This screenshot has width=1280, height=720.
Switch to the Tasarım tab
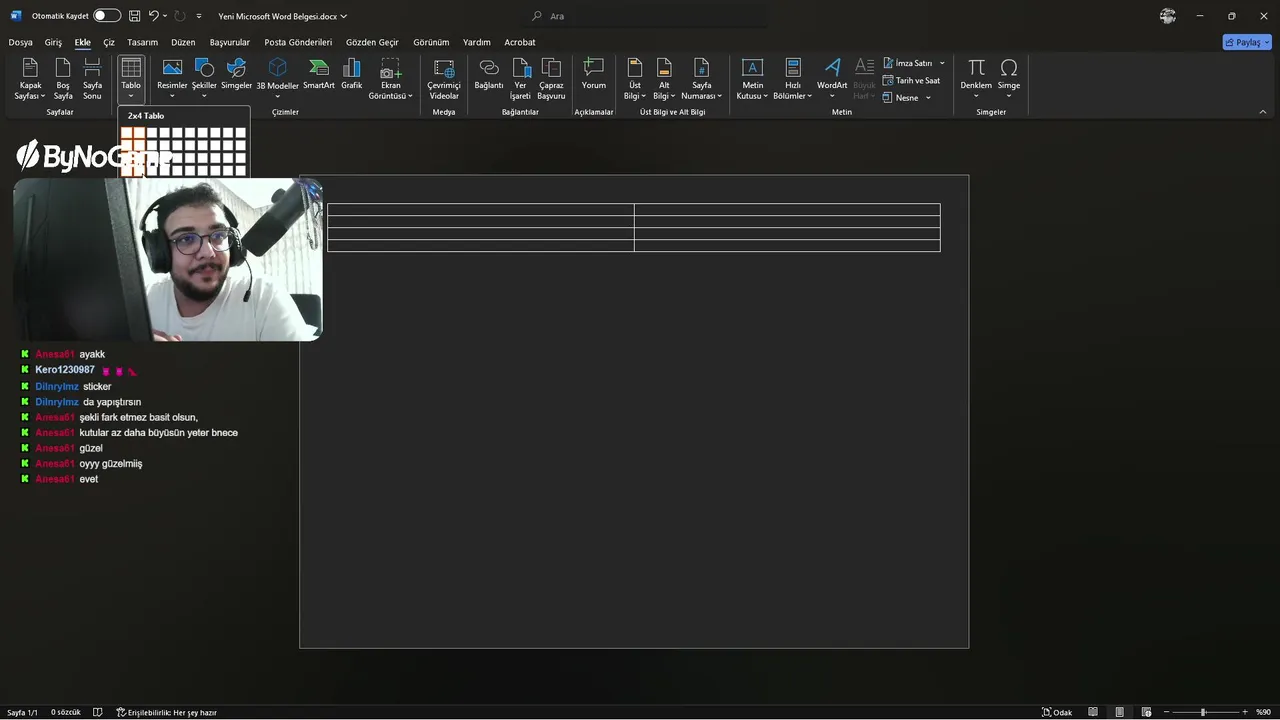pos(142,42)
